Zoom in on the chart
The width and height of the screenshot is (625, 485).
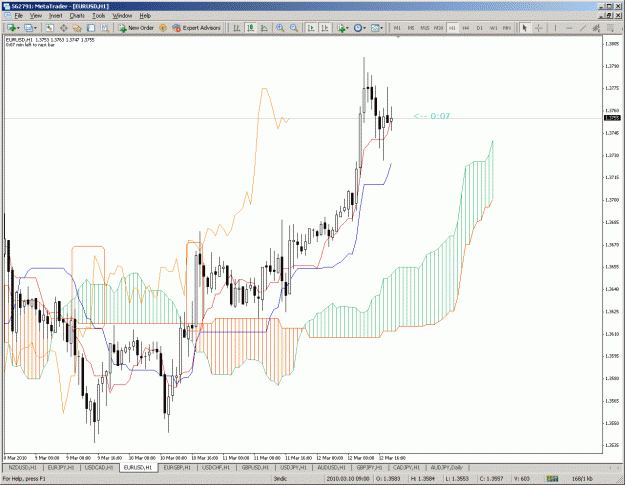click(x=280, y=28)
